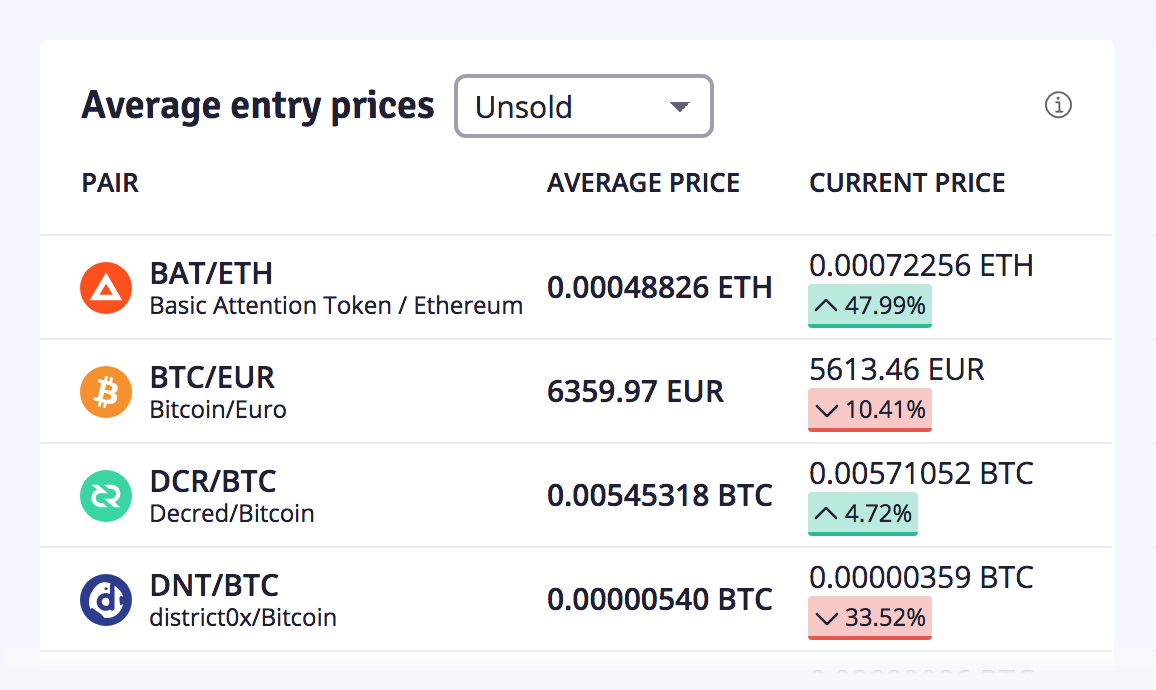Click the Decred green icon
The width and height of the screenshot is (1156, 690).
(106, 495)
